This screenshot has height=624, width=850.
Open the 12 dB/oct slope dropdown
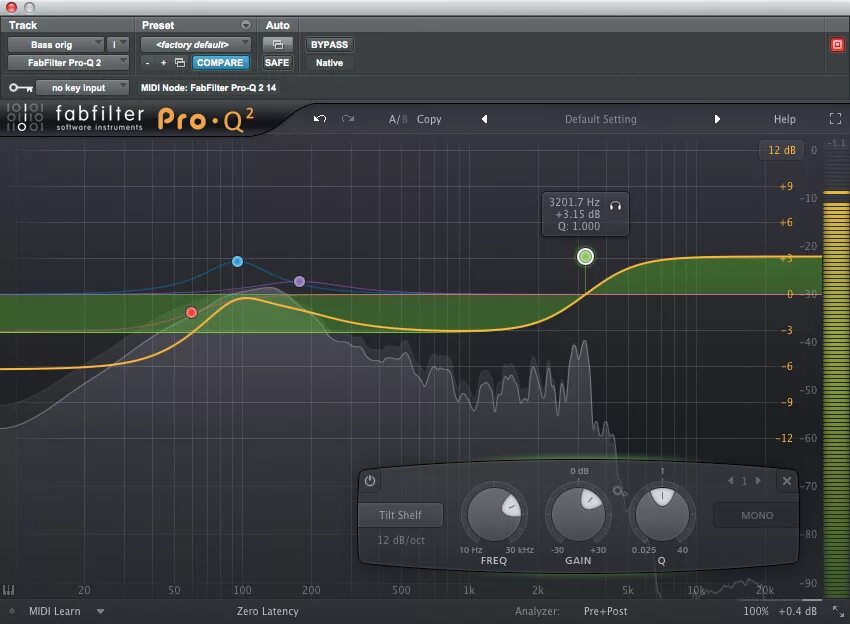point(401,540)
